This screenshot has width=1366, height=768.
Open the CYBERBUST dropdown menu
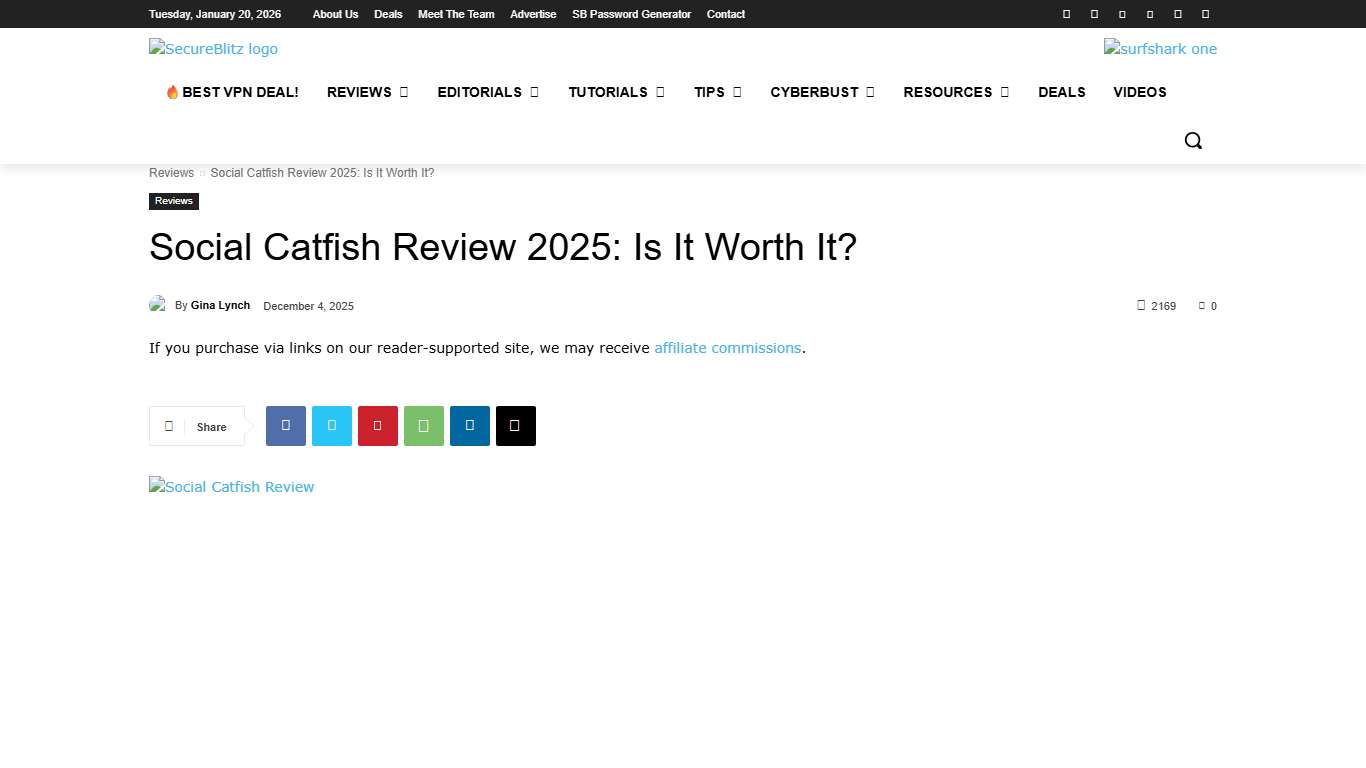(x=822, y=92)
